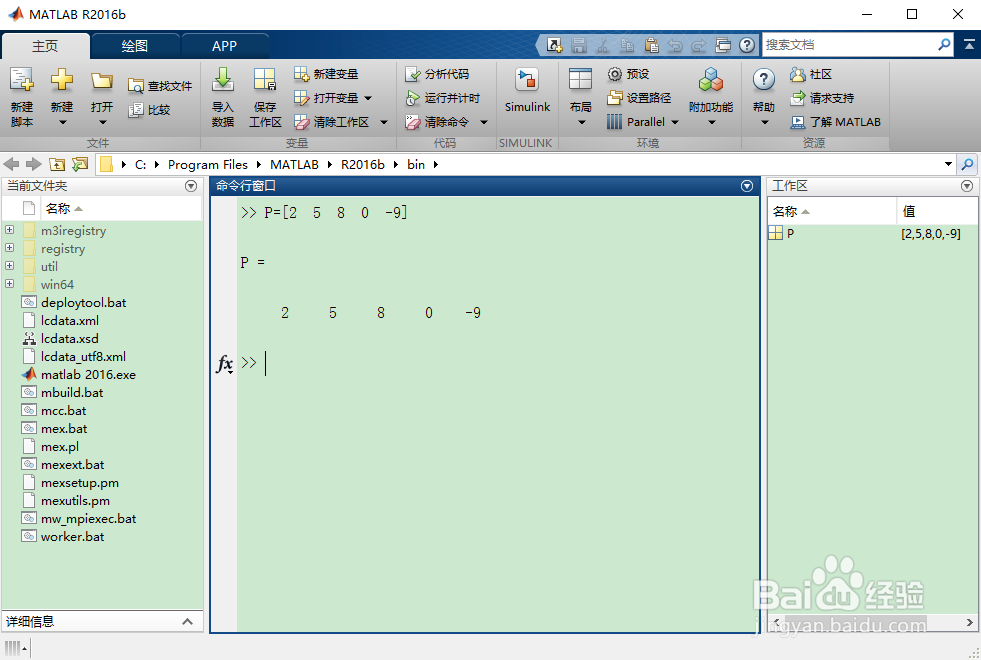Select matlab 2016.exe file
The height and width of the screenshot is (660, 981).
click(x=88, y=375)
